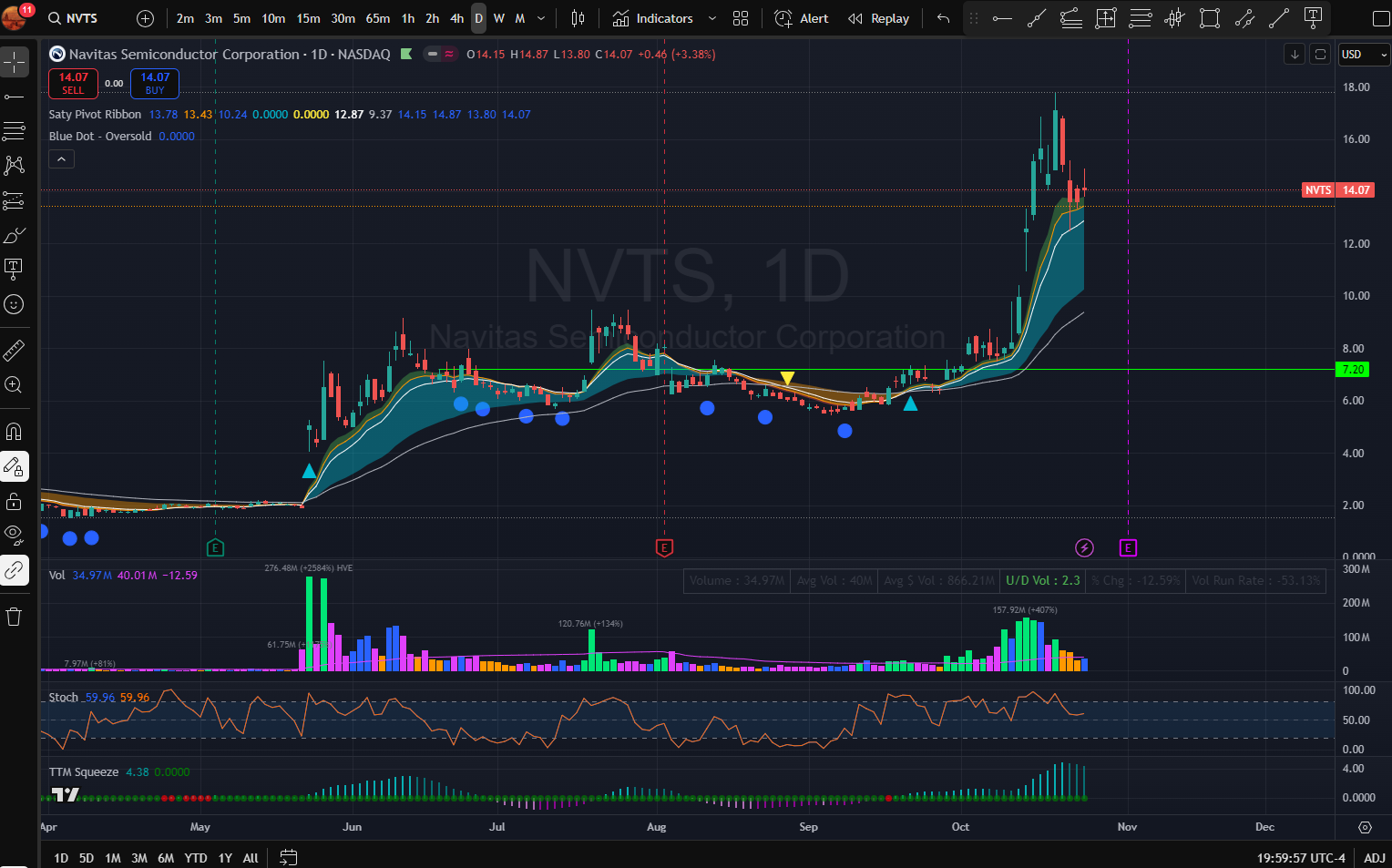
Task: Open the chart layout grid selector
Action: click(x=741, y=18)
